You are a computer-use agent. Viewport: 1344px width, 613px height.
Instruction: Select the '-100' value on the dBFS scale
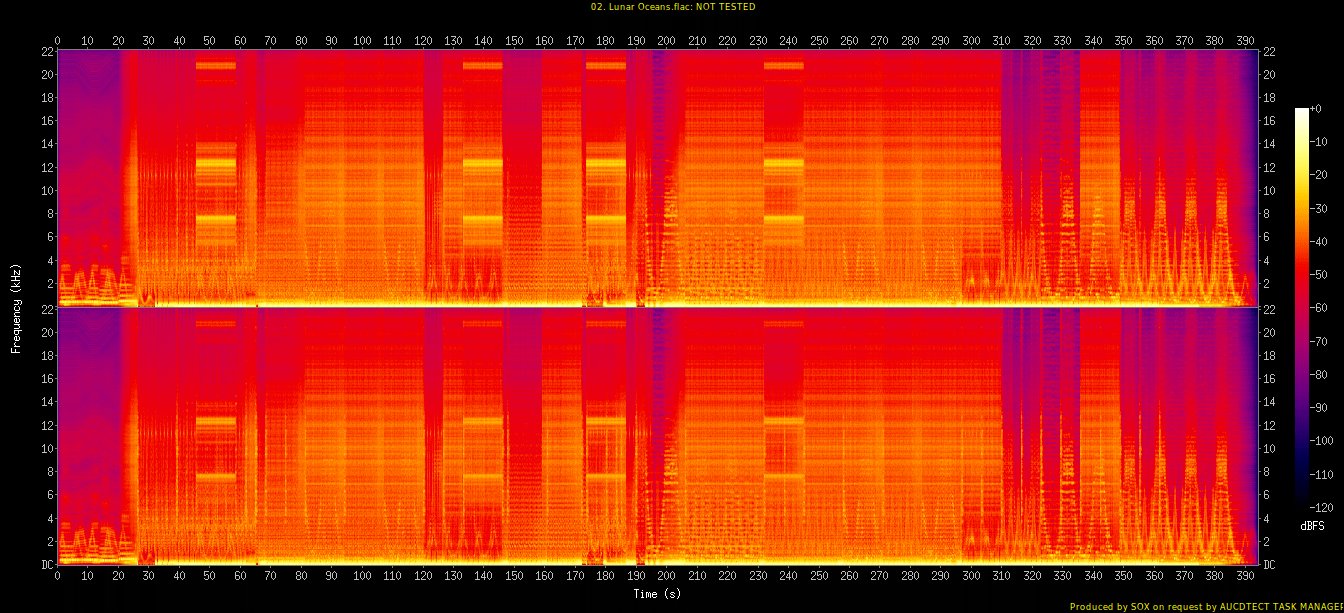[1321, 441]
